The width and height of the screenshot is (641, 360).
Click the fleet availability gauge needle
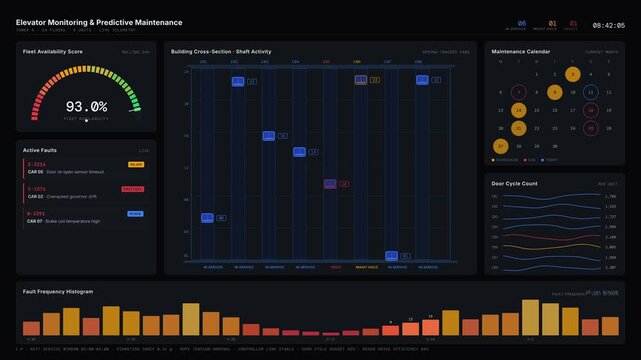point(135,110)
